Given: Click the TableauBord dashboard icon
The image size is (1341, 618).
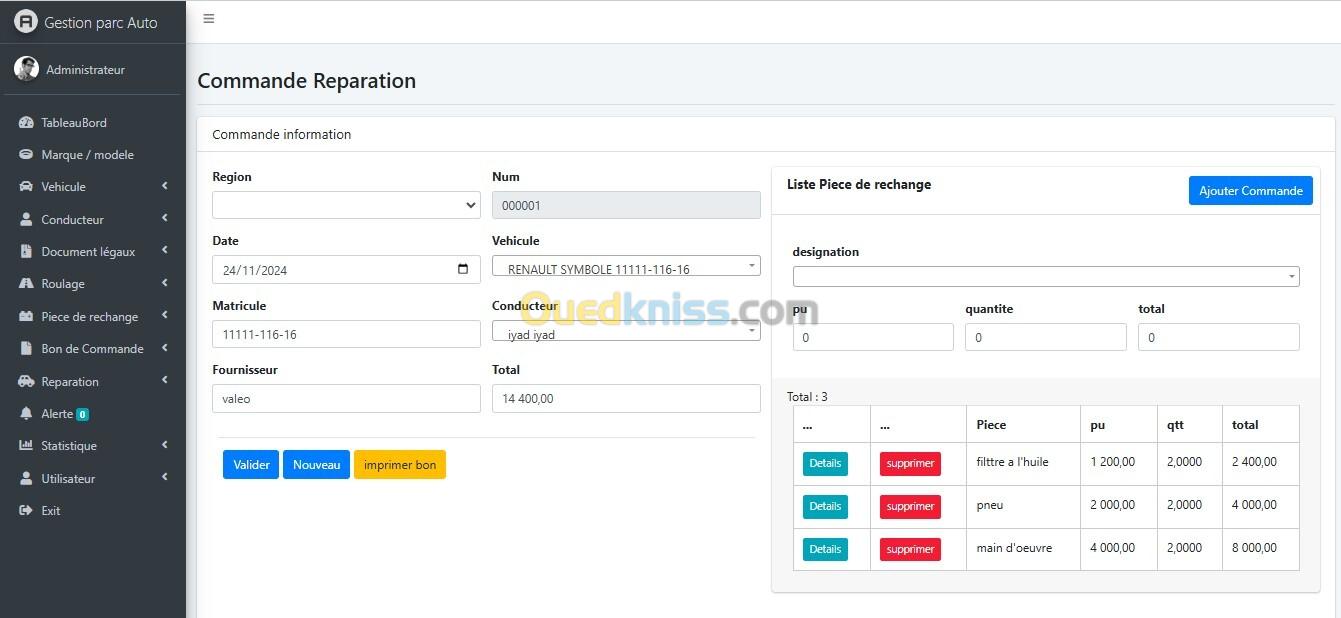Looking at the screenshot, I should 26,123.
